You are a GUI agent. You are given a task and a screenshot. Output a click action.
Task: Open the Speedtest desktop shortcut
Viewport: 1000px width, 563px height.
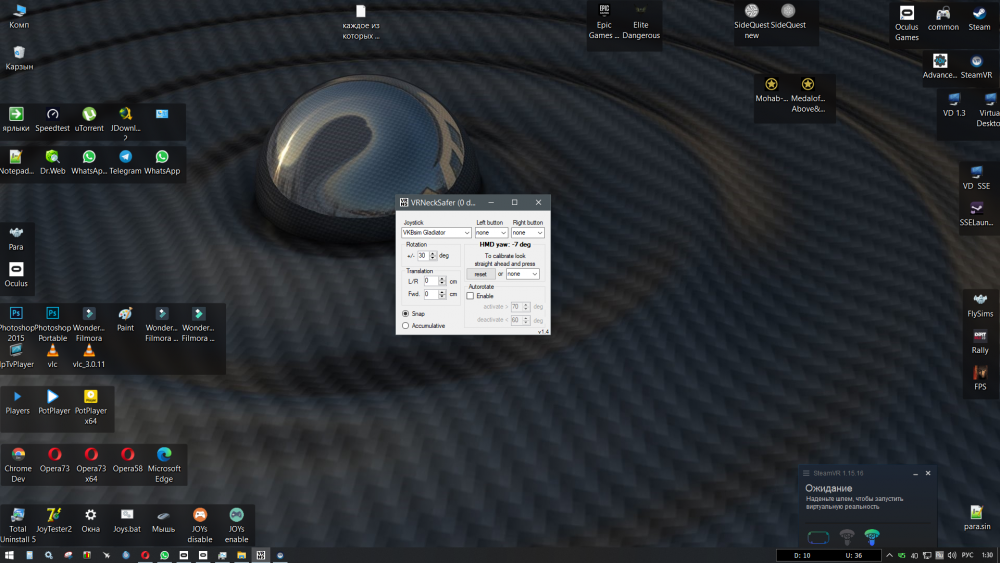pos(52,119)
